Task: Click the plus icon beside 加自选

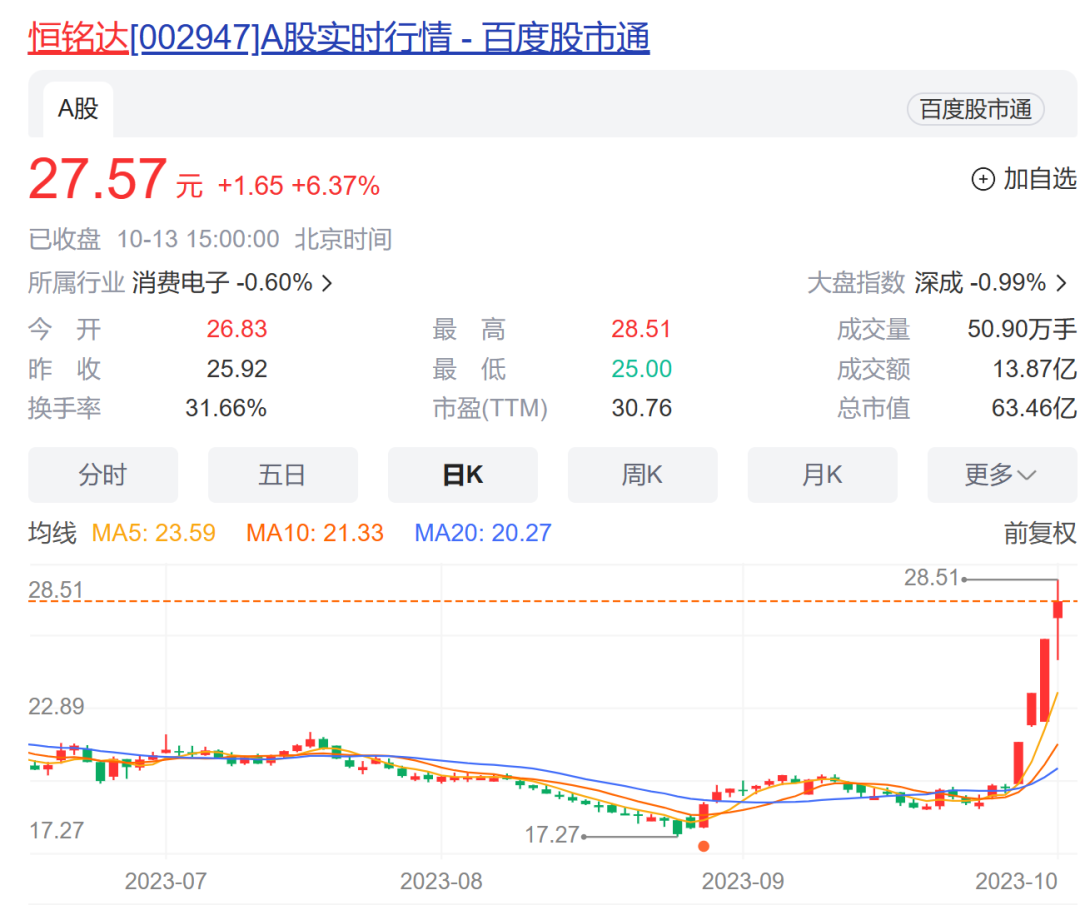Action: click(x=983, y=179)
